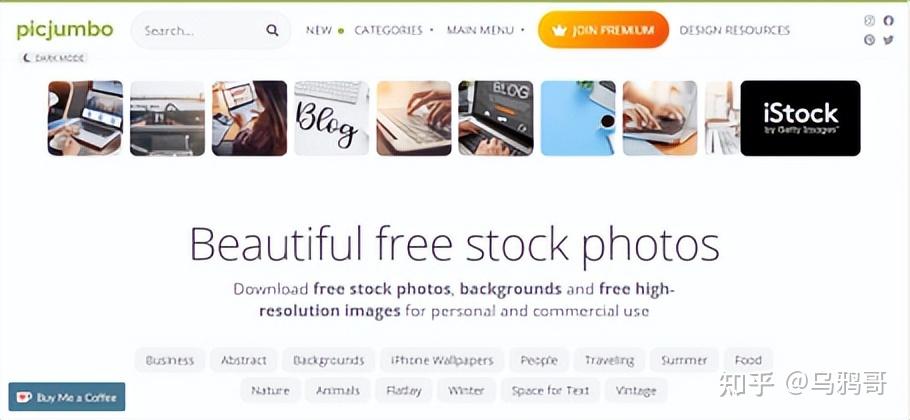
Task: Open the Twitter bird icon link
Action: (888, 39)
